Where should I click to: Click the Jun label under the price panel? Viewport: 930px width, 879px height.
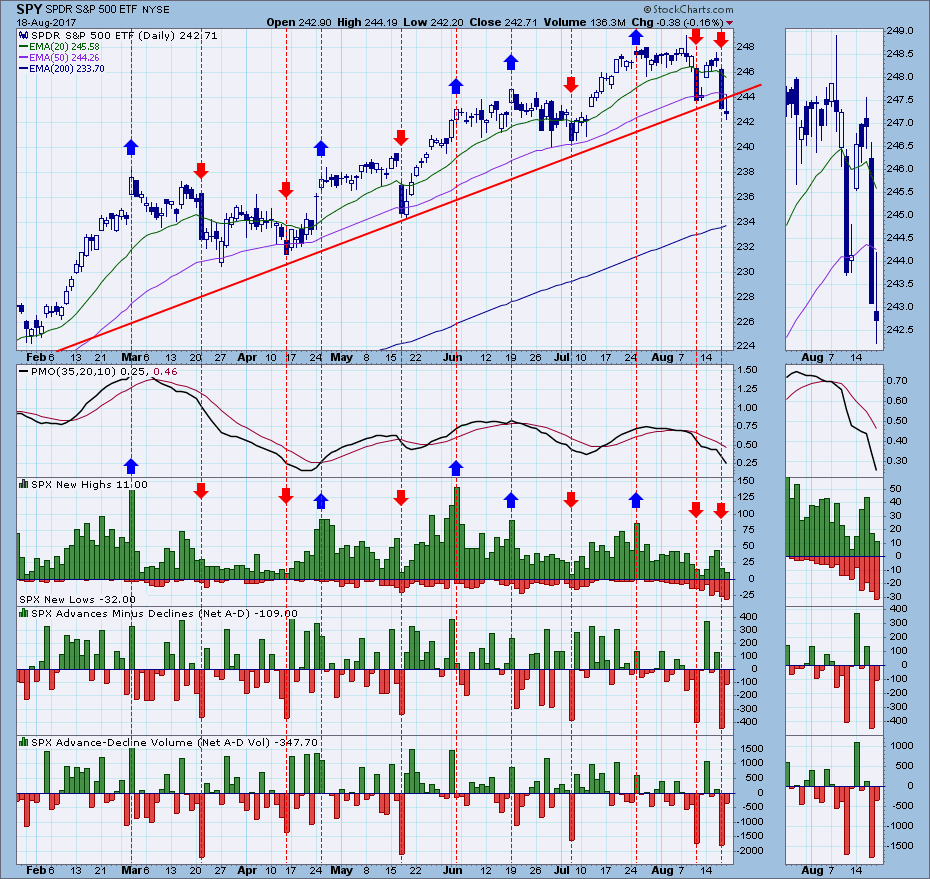tap(453, 358)
